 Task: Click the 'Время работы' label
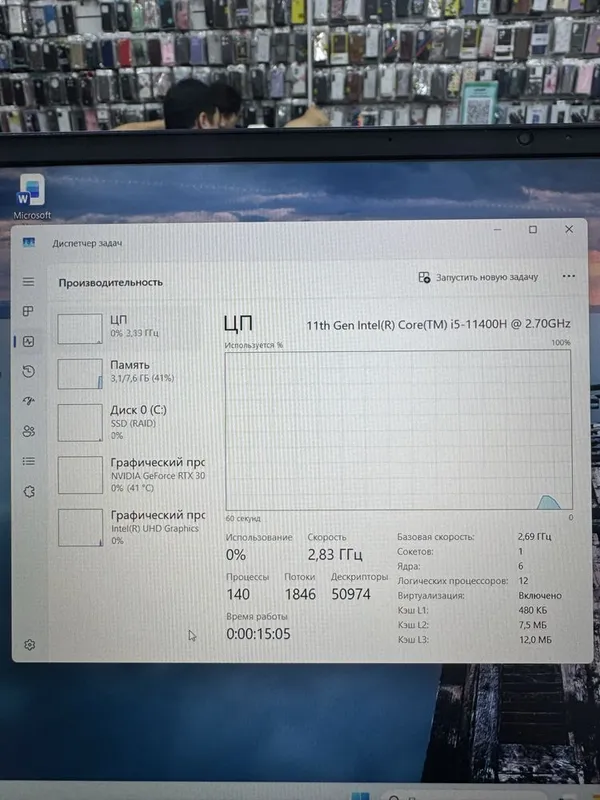click(257, 616)
